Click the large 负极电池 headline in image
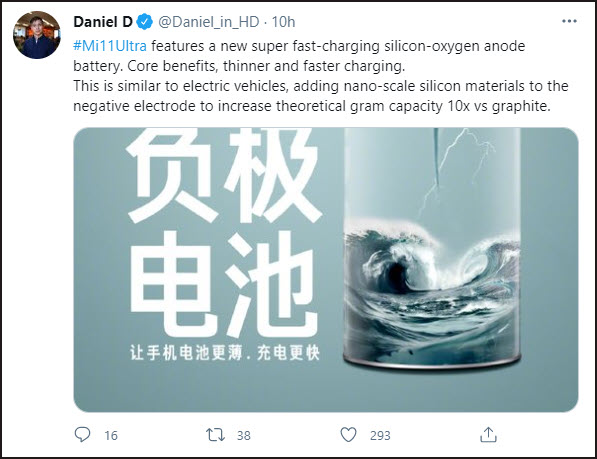The image size is (597, 459). click(225, 232)
